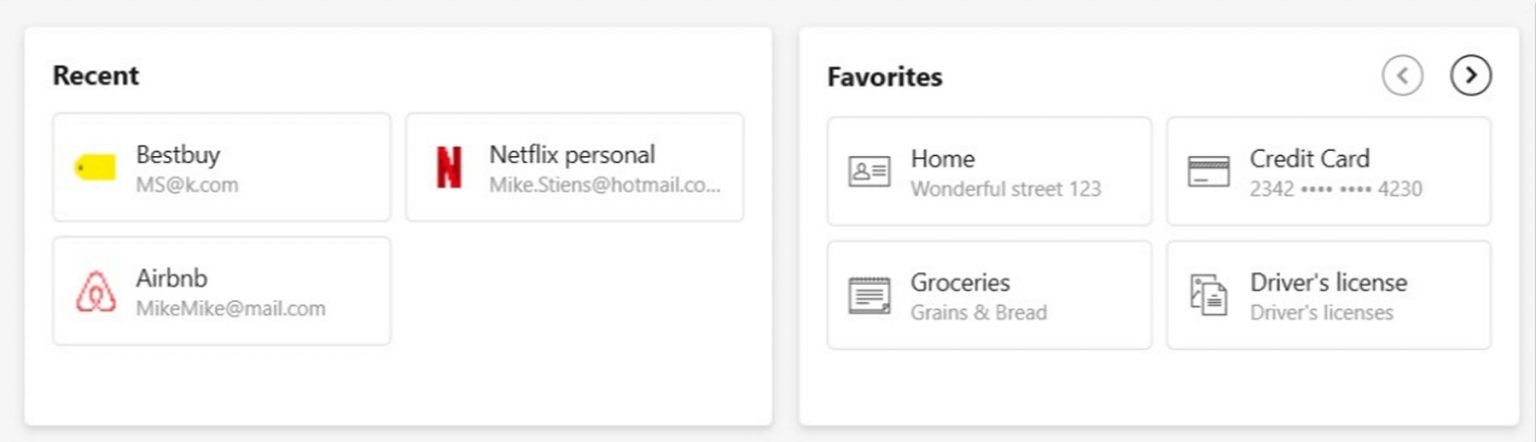Open the Netflix personal entry
The height and width of the screenshot is (442, 1536).
[573, 155]
